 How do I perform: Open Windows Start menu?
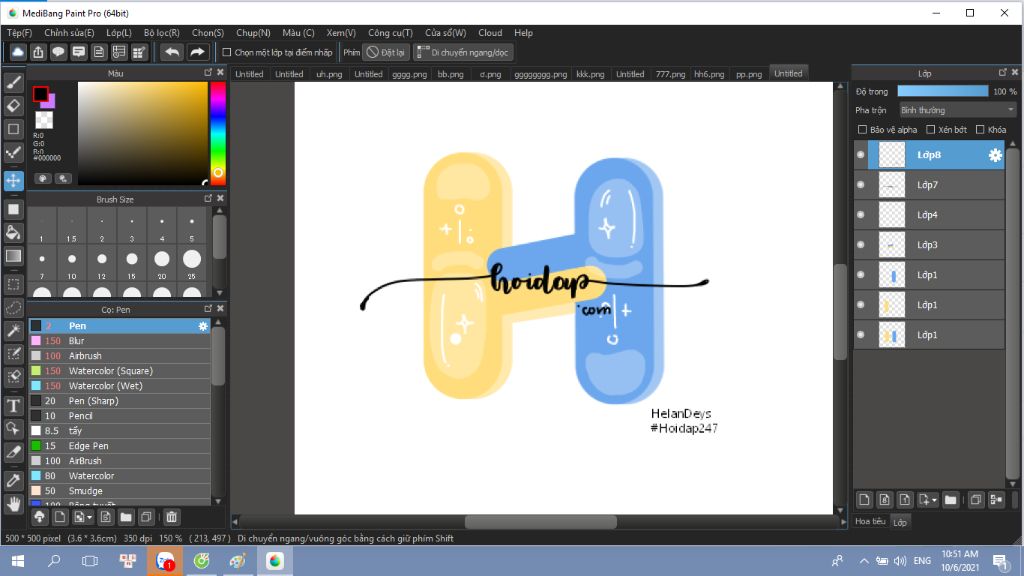tap(18, 561)
